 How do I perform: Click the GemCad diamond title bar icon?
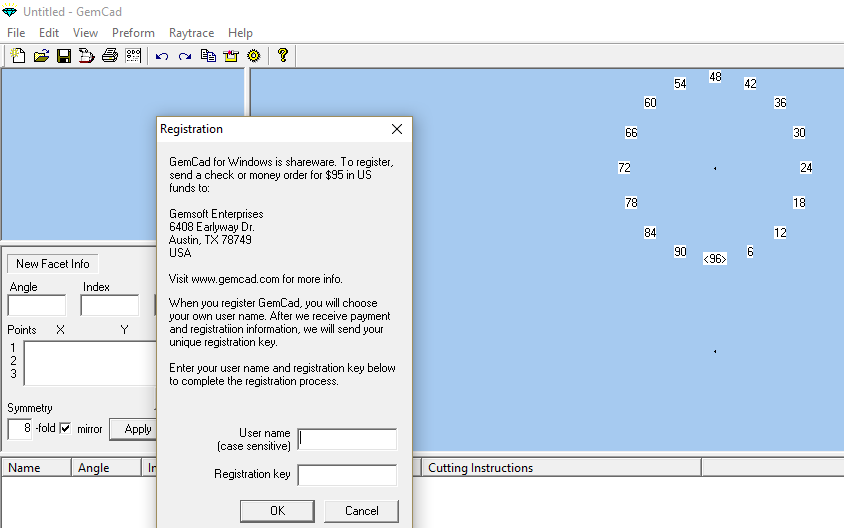point(9,11)
